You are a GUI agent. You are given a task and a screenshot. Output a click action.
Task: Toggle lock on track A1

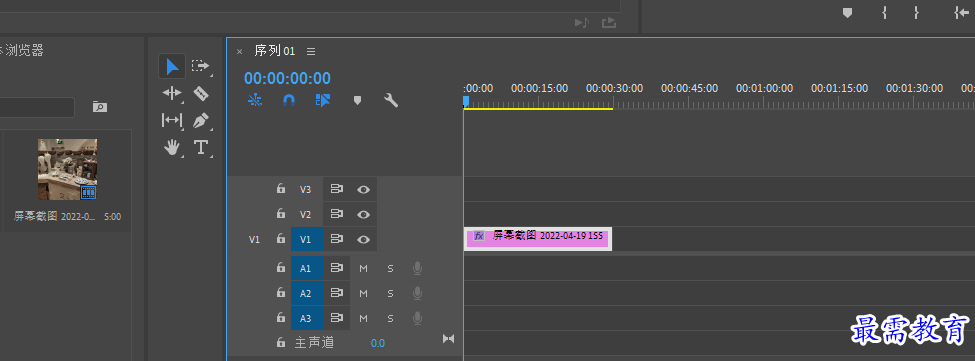click(x=281, y=268)
